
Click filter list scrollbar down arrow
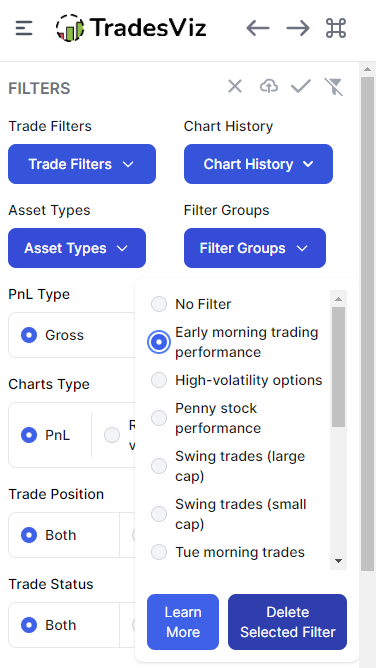pyautogui.click(x=339, y=561)
